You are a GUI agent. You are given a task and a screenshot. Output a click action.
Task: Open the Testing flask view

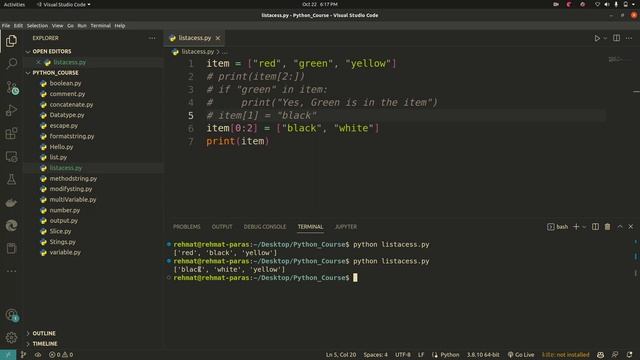click(11, 179)
